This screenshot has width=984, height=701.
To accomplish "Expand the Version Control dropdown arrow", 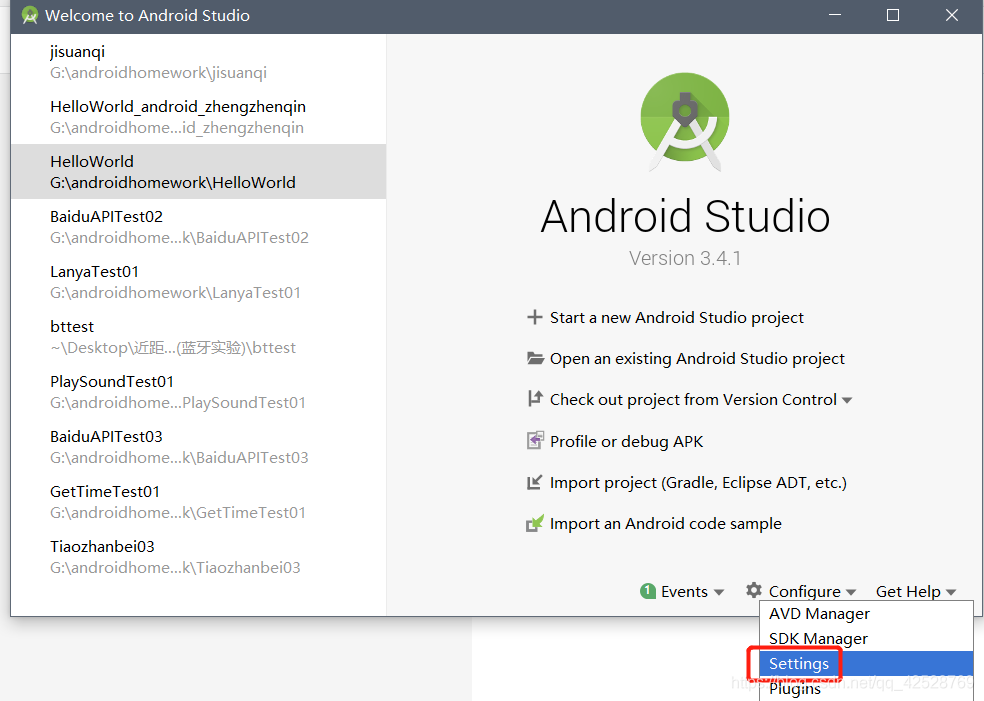I will [x=847, y=400].
